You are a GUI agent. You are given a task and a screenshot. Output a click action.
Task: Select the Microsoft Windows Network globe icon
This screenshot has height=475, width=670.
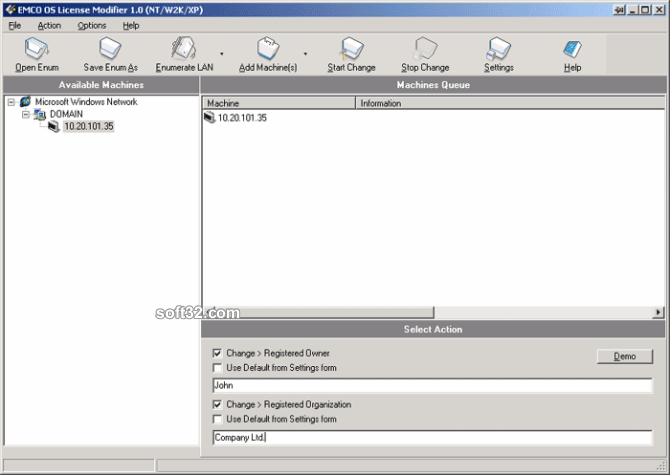tap(25, 102)
